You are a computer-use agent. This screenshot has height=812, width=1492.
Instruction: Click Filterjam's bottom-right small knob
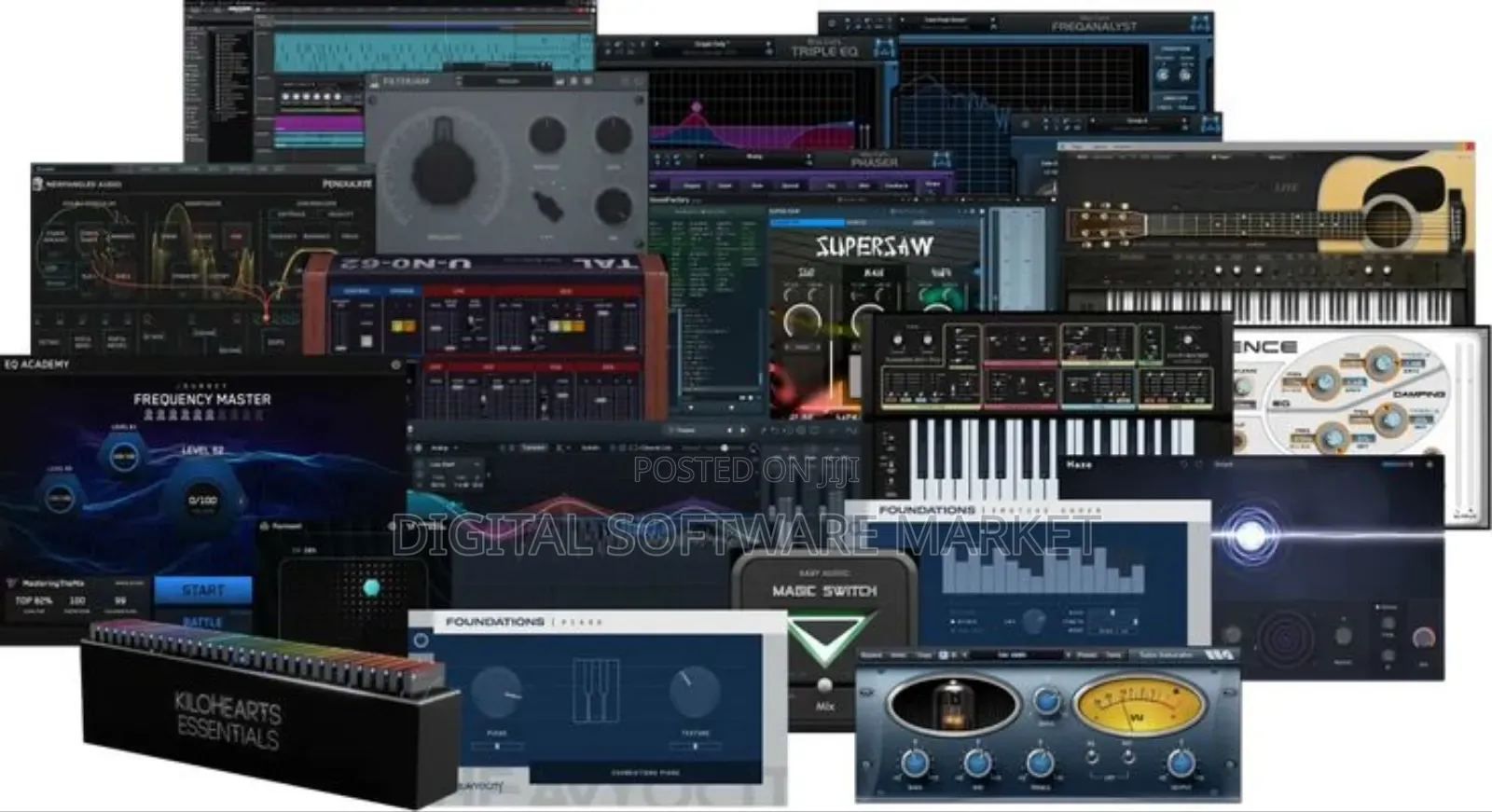614,205
